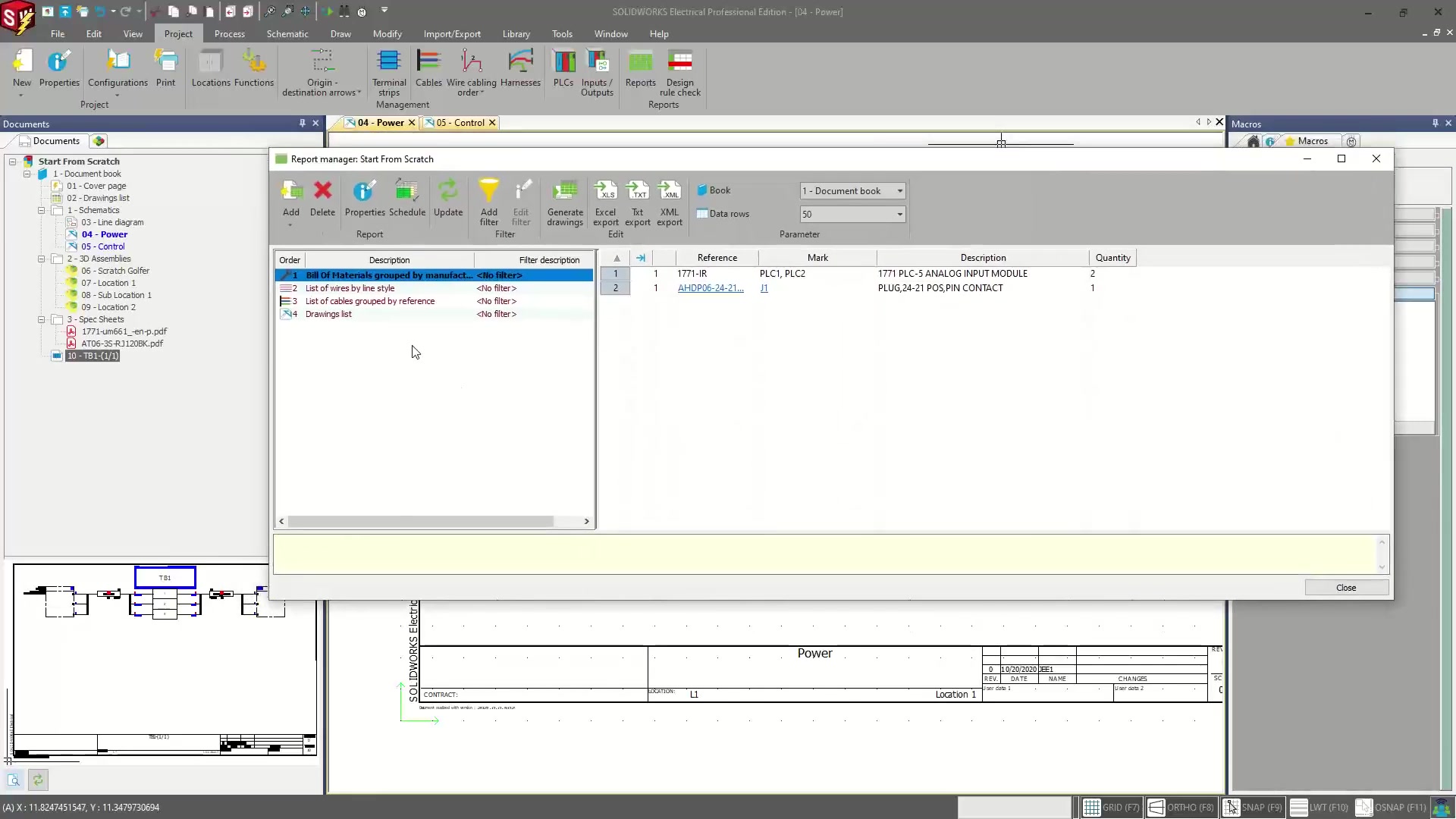The image size is (1456, 819).
Task: Open report Properties in Report manager
Action: pos(365,198)
